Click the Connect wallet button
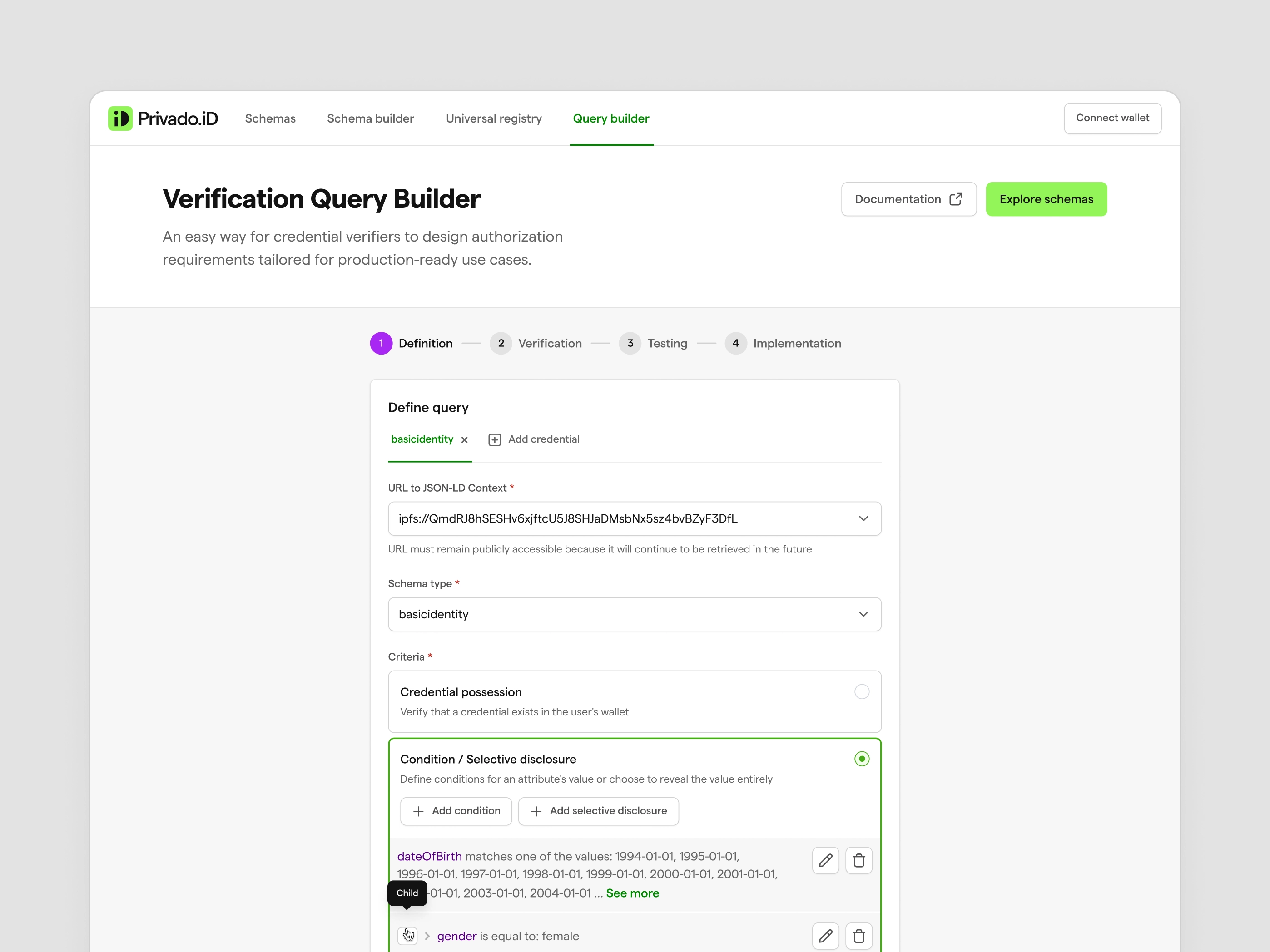1270x952 pixels. (1112, 118)
